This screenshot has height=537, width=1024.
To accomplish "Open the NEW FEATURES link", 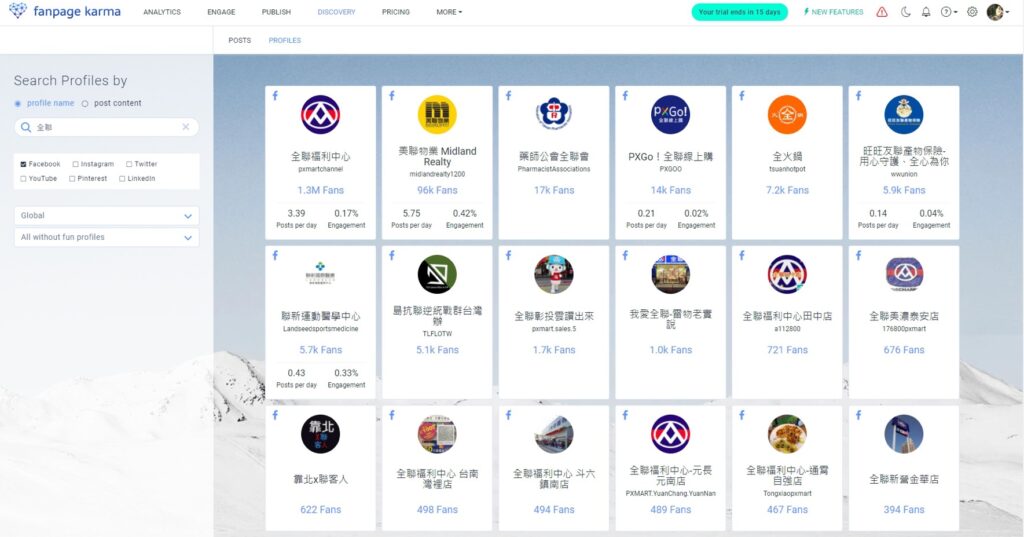I will pyautogui.click(x=833, y=12).
